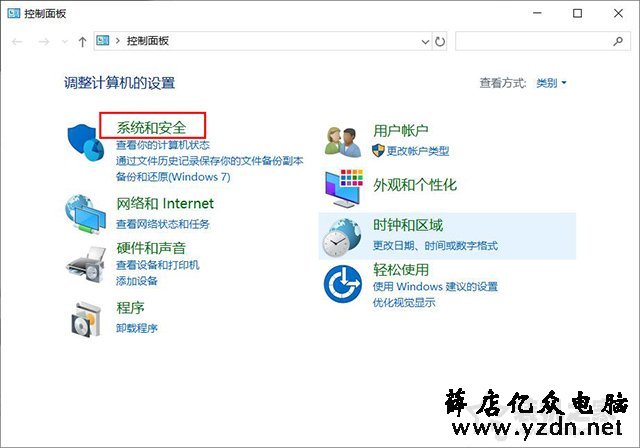Open the 系统和安全 category link

pos(151,128)
